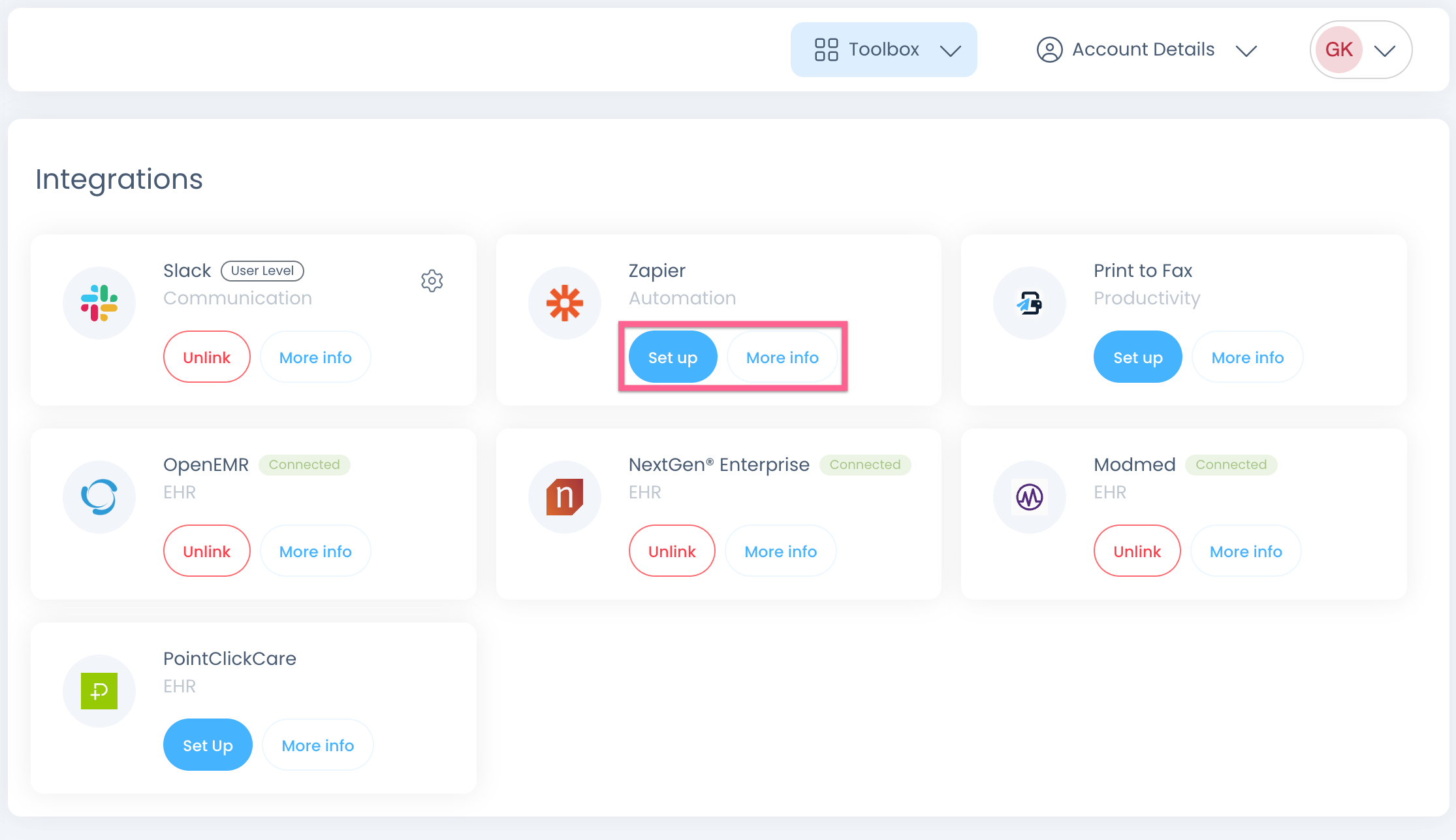Unlink the Slack integration
The width and height of the screenshot is (1456, 840).
(x=206, y=357)
